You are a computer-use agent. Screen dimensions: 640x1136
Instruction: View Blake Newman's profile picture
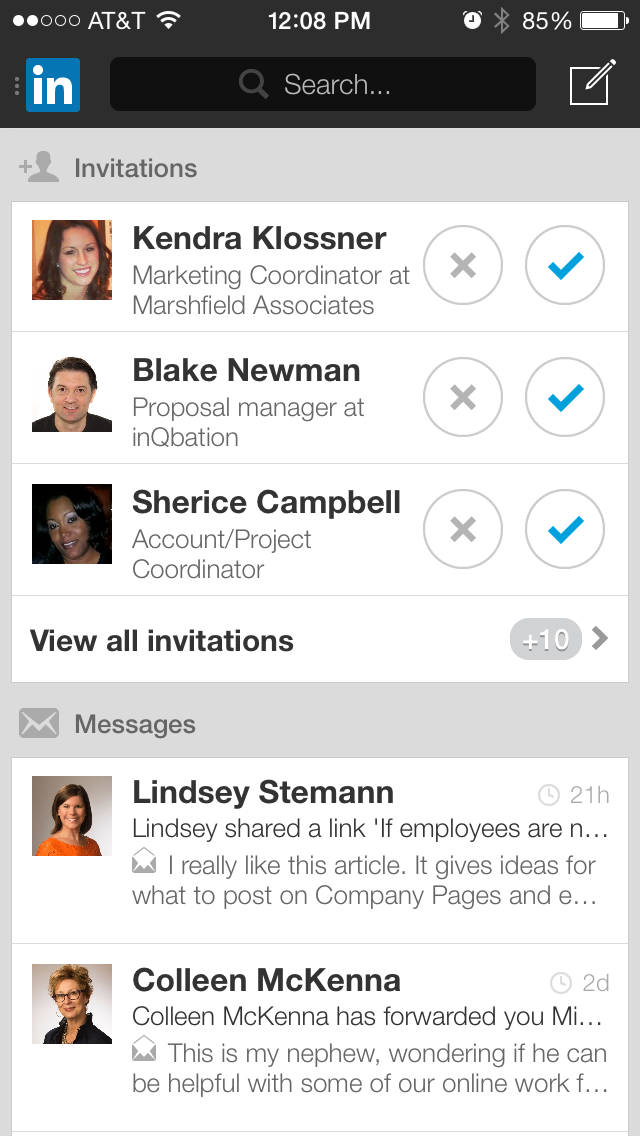pos(72,394)
